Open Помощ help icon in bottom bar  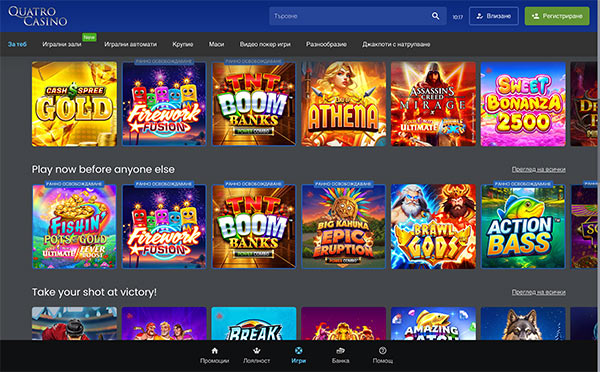(383, 351)
